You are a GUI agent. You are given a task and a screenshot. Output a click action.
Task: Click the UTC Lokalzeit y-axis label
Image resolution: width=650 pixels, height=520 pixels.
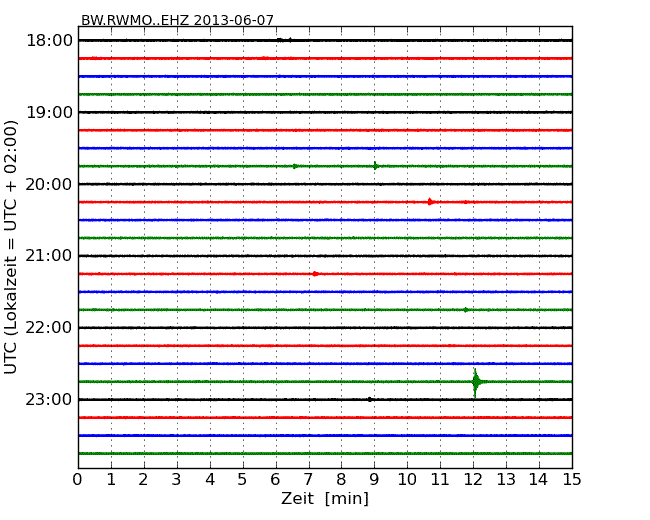coord(11,247)
